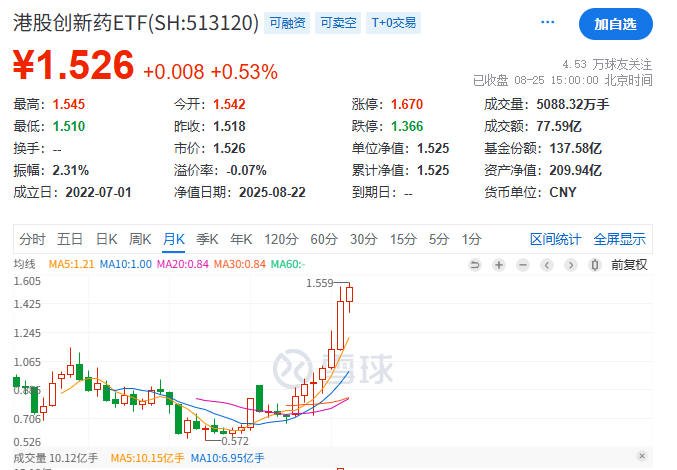Toggle the MA10:1.00 moving average line
This screenshot has width=677, height=470.
point(126,264)
